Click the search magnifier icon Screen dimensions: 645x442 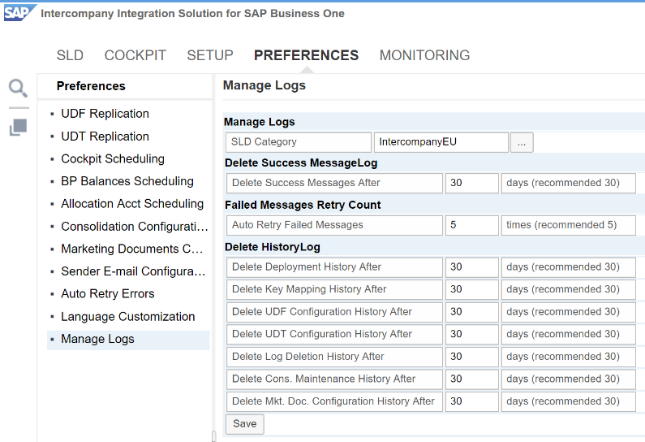pyautogui.click(x=18, y=88)
